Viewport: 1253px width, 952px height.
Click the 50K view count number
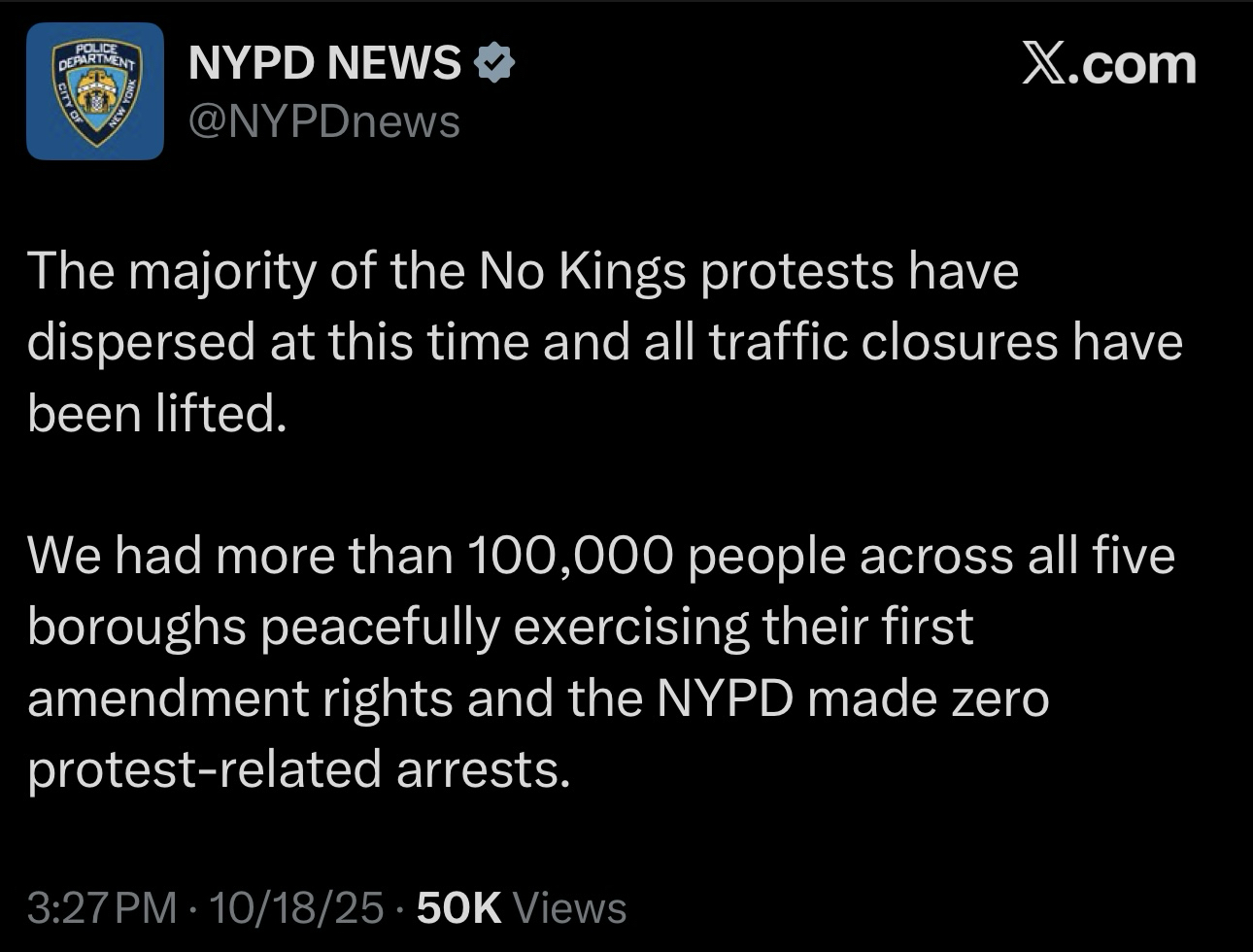[x=458, y=908]
